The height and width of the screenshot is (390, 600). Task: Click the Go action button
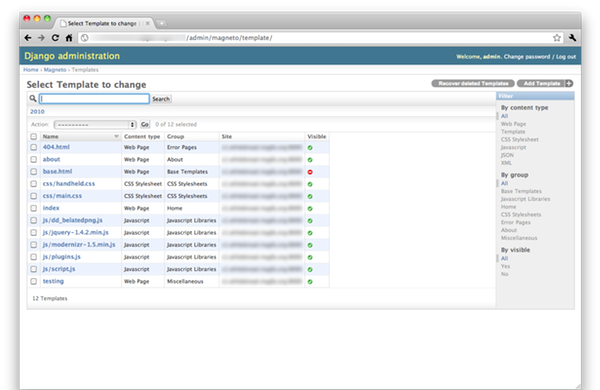pyautogui.click(x=145, y=125)
